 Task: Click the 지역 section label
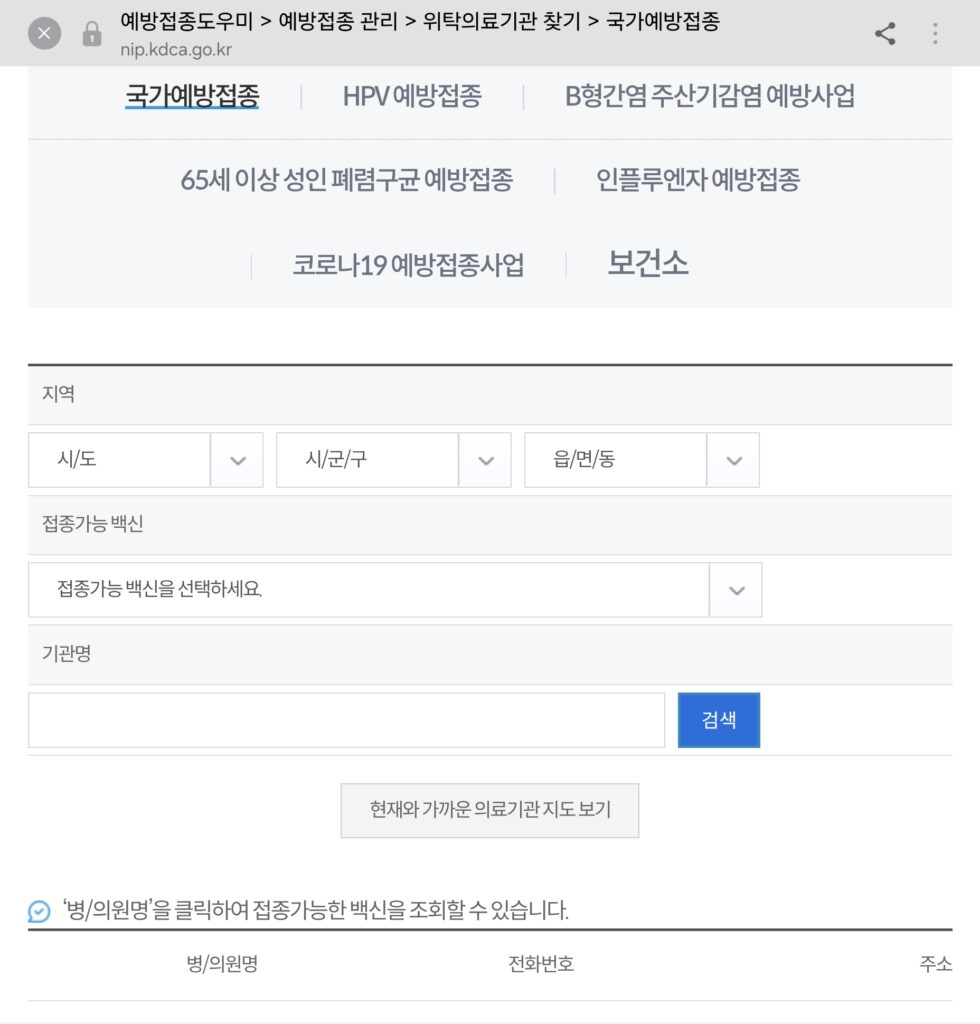(x=58, y=393)
